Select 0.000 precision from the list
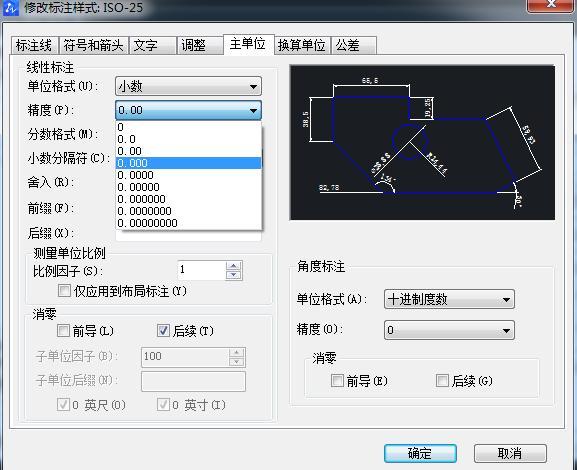 pos(188,163)
